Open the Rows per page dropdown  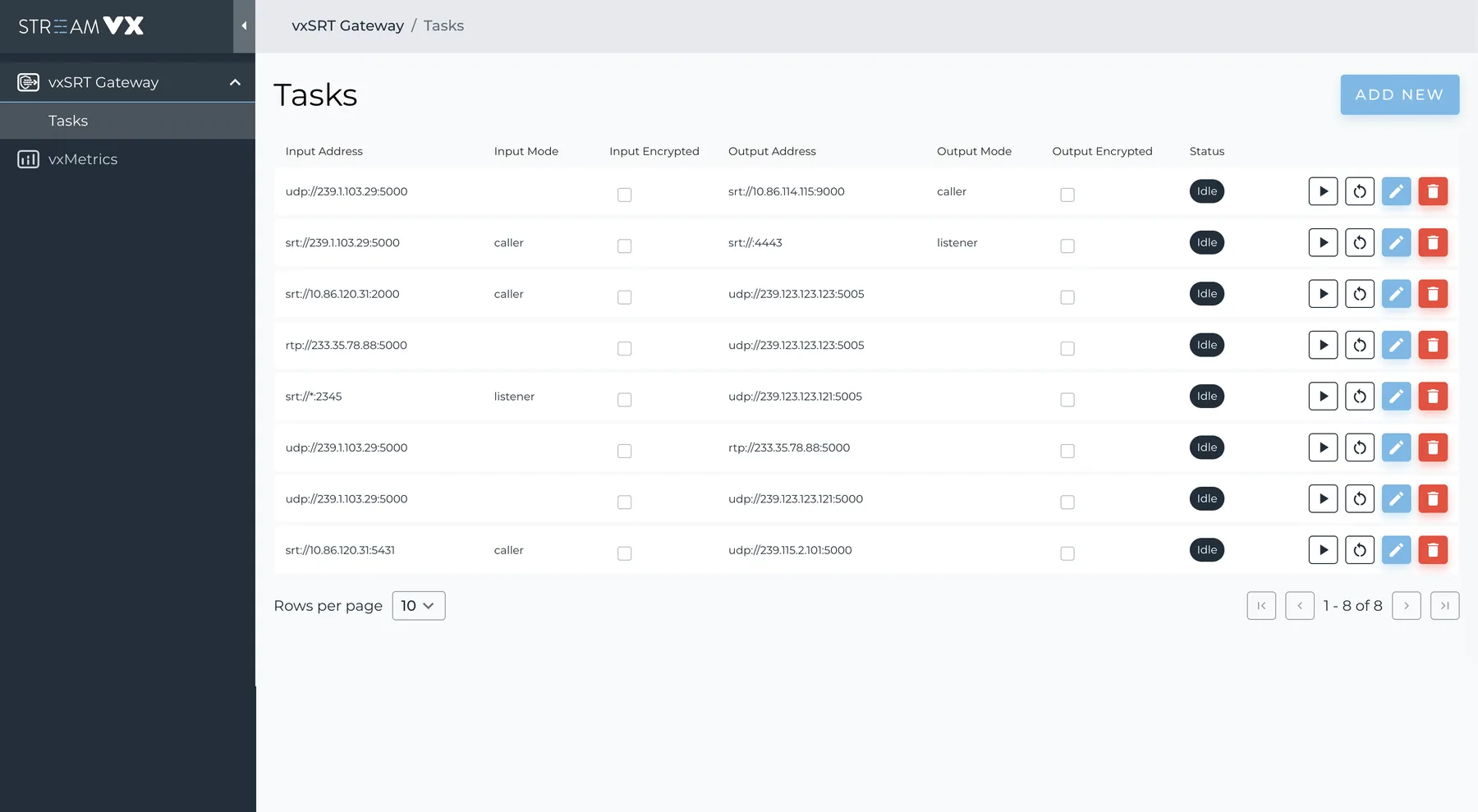(x=419, y=606)
